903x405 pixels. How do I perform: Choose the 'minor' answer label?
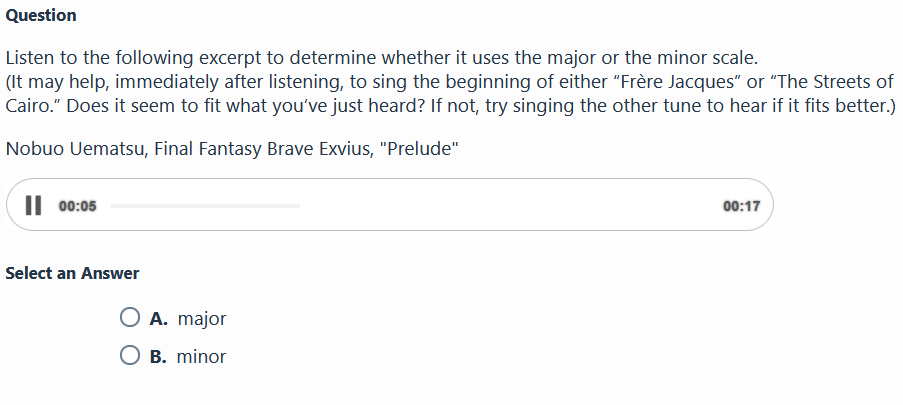pyautogui.click(x=202, y=356)
